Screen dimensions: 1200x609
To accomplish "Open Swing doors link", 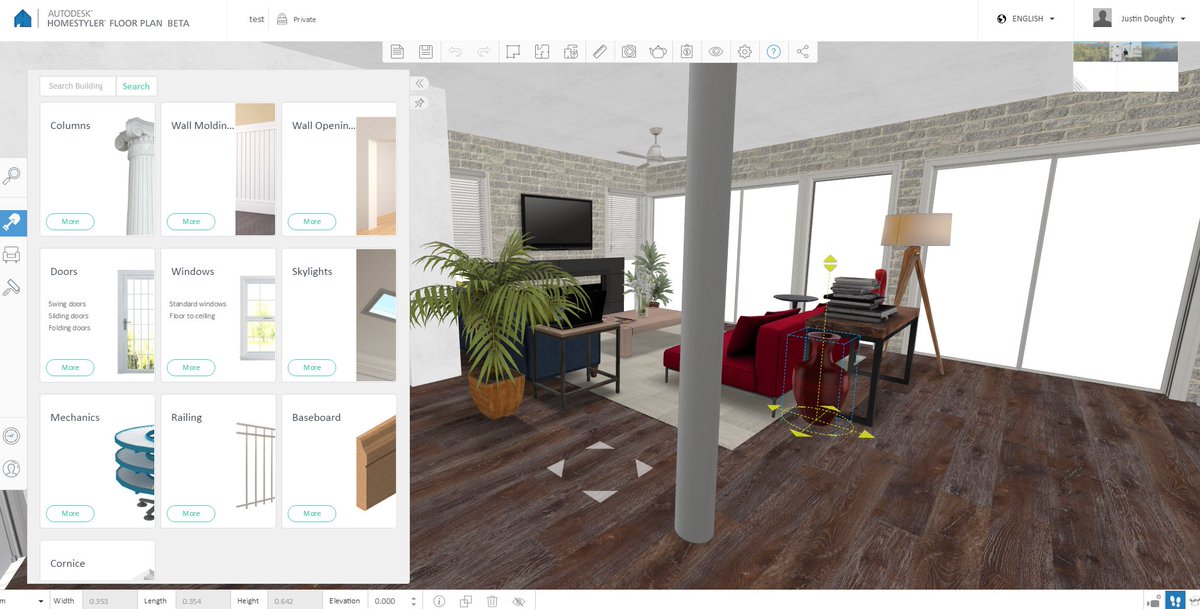I will click(x=67, y=304).
